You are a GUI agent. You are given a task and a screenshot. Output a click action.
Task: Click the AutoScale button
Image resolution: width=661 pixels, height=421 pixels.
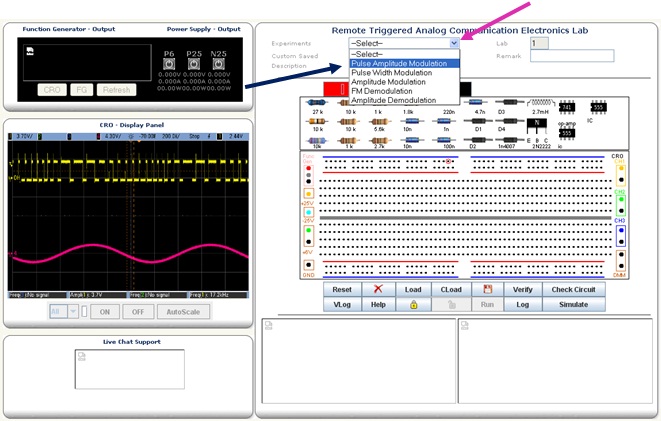click(x=183, y=312)
